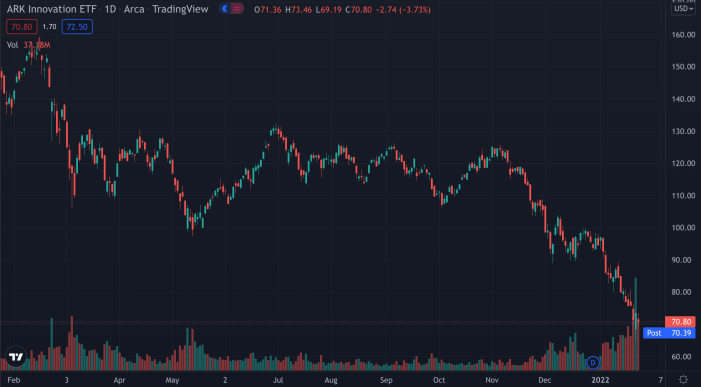Image resolution: width=701 pixels, height=387 pixels.
Task: Click the May label on time axis
Action: pos(172,380)
